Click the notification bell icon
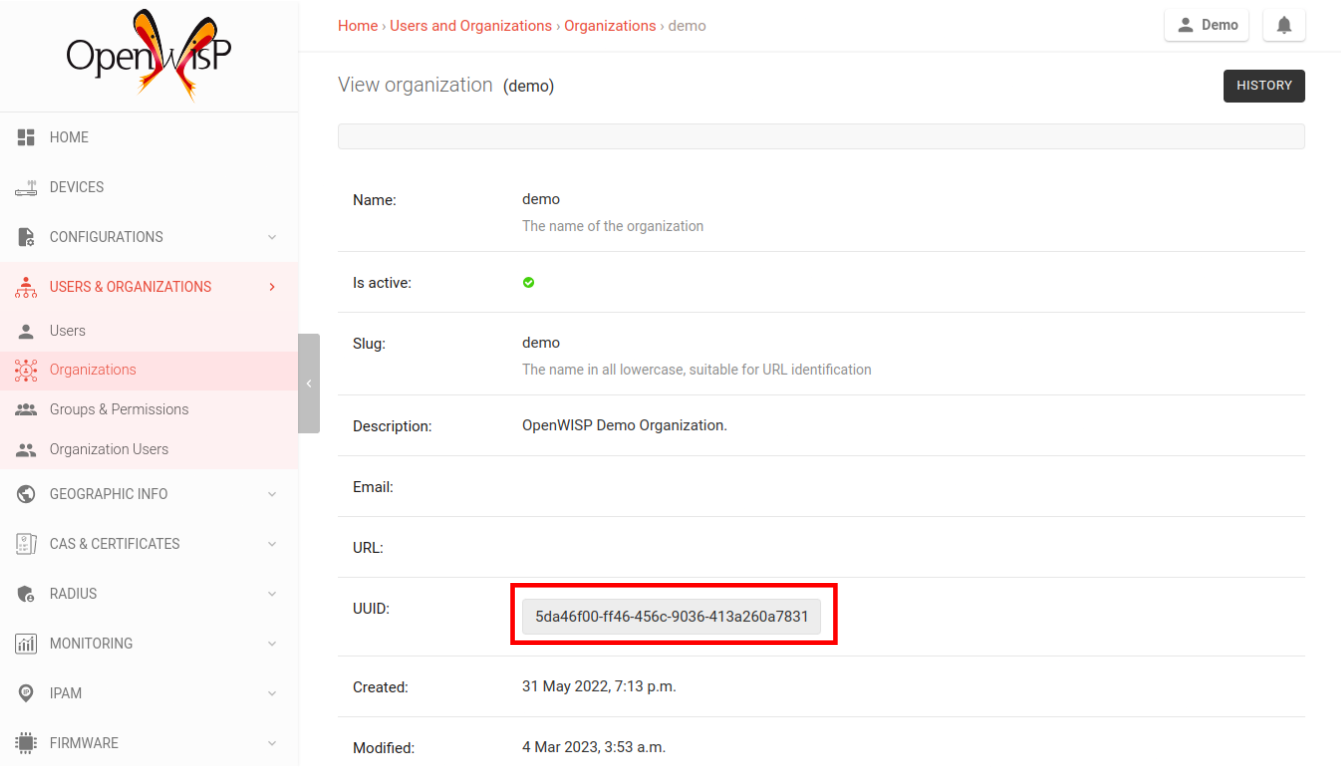The width and height of the screenshot is (1341, 767). [1284, 26]
